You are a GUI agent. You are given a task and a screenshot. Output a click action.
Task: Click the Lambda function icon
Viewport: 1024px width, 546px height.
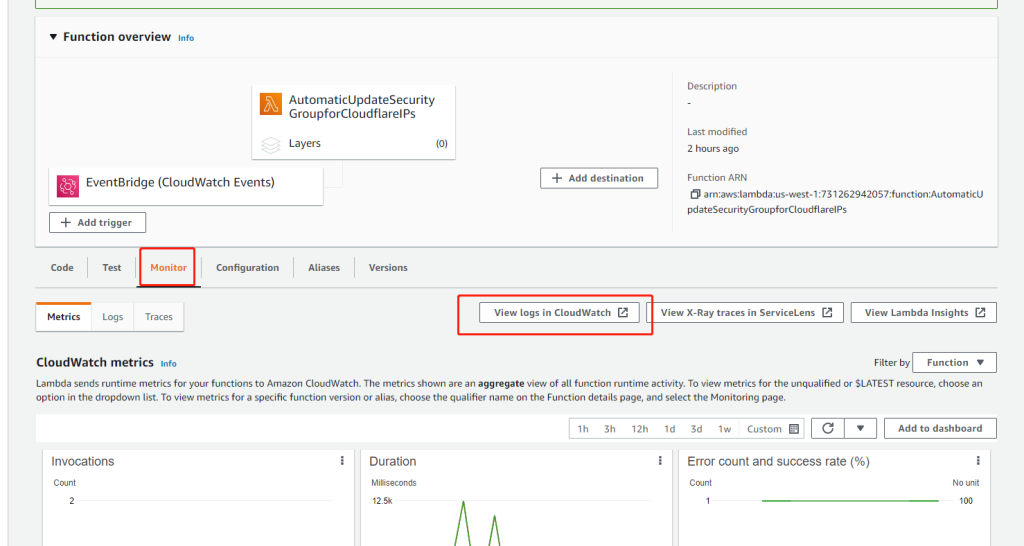coord(271,104)
